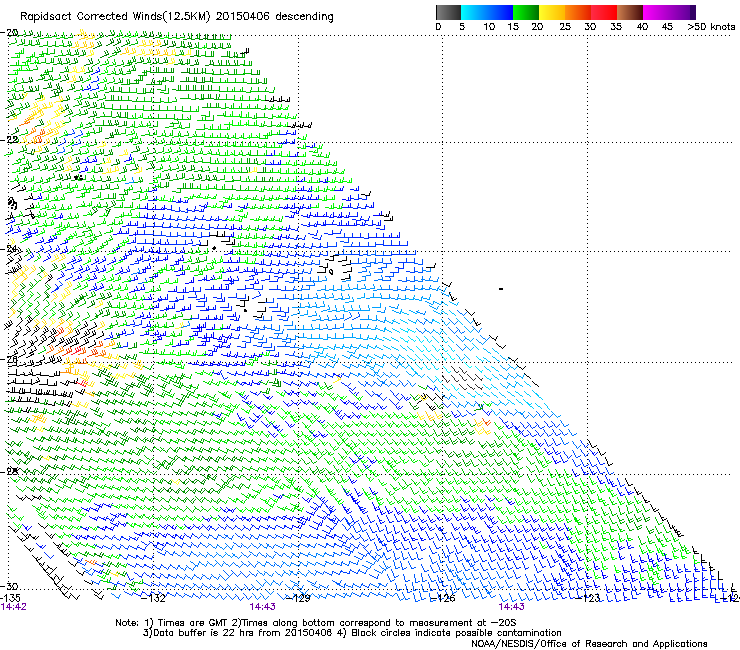The width and height of the screenshot is (740, 650).
Task: Click the '>50 knots' legend label
Action: [711, 27]
